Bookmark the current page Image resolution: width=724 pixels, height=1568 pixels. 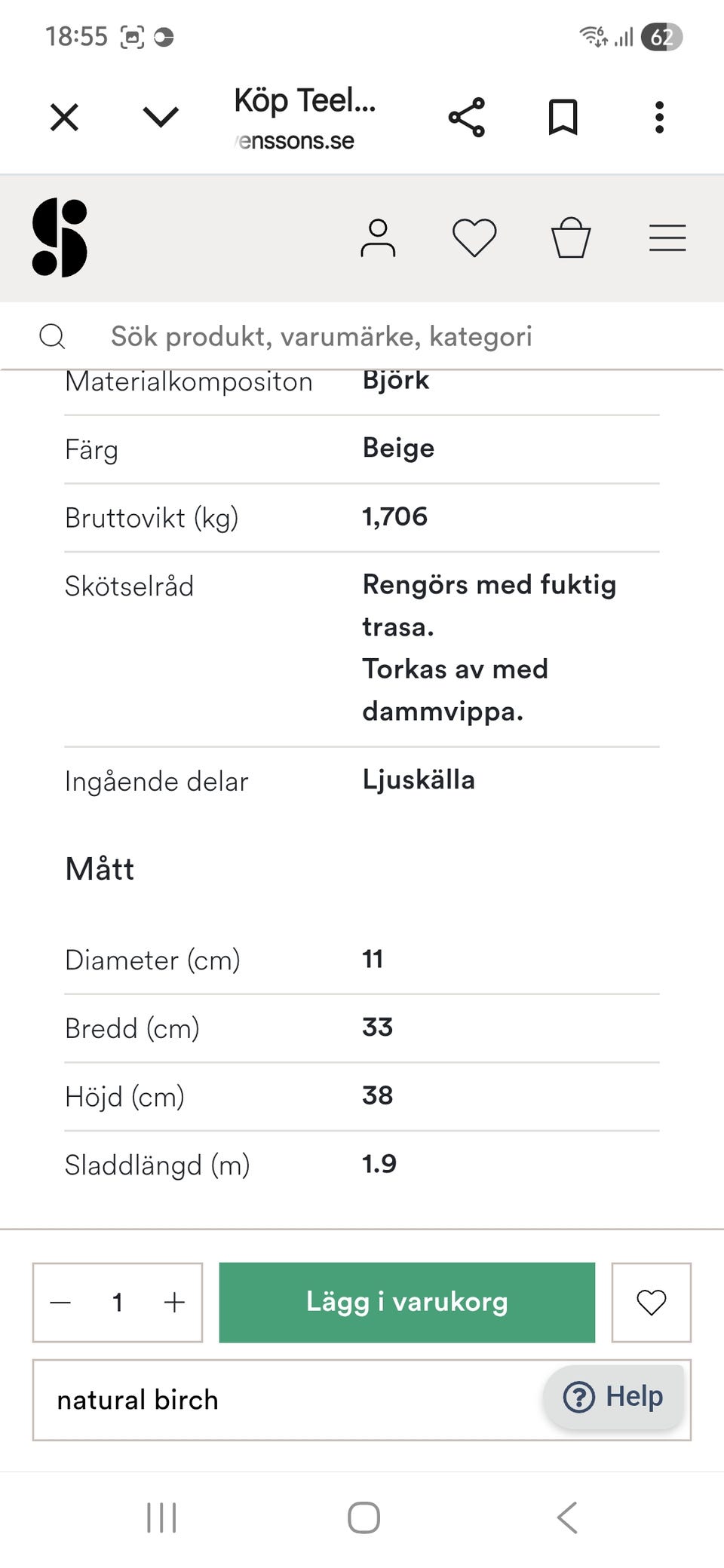(563, 118)
